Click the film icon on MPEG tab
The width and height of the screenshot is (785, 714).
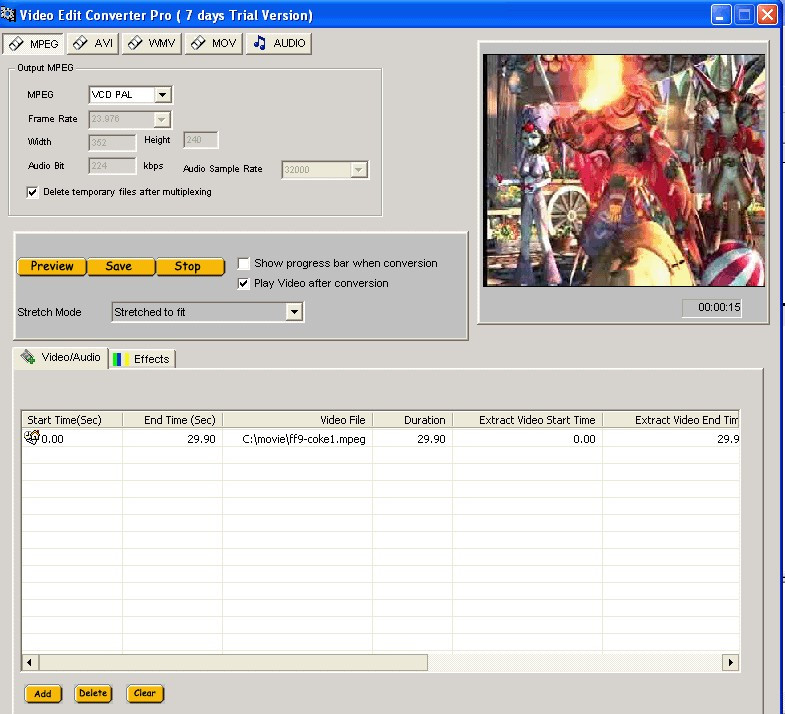(16, 44)
